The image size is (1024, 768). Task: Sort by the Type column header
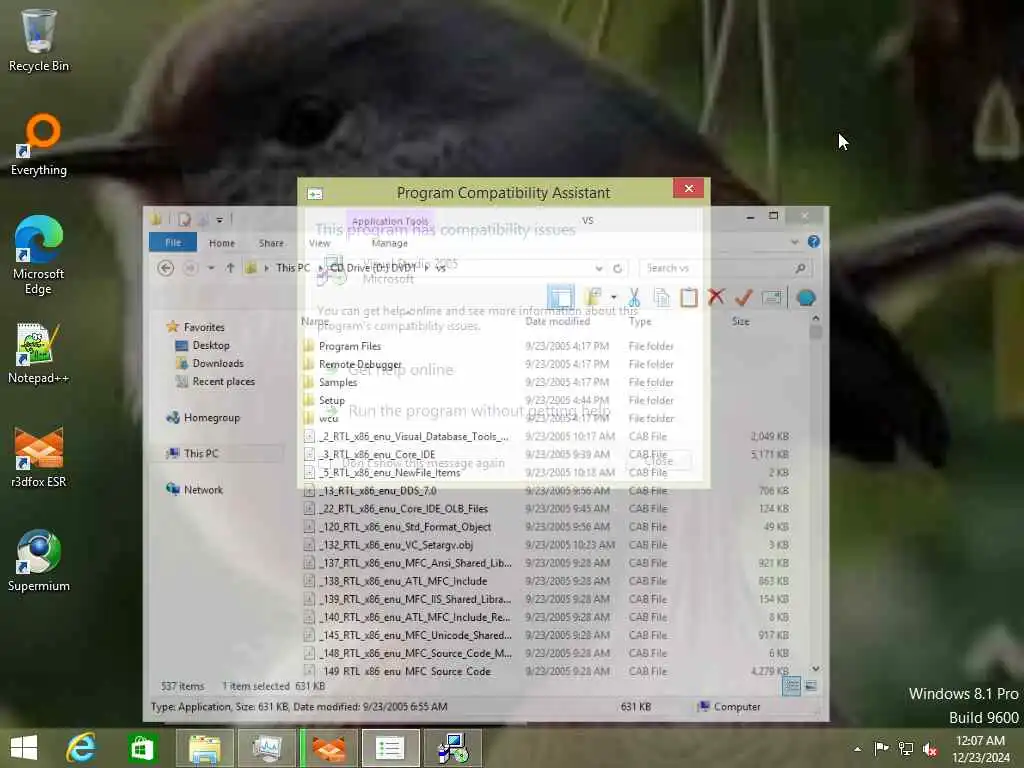click(640, 321)
